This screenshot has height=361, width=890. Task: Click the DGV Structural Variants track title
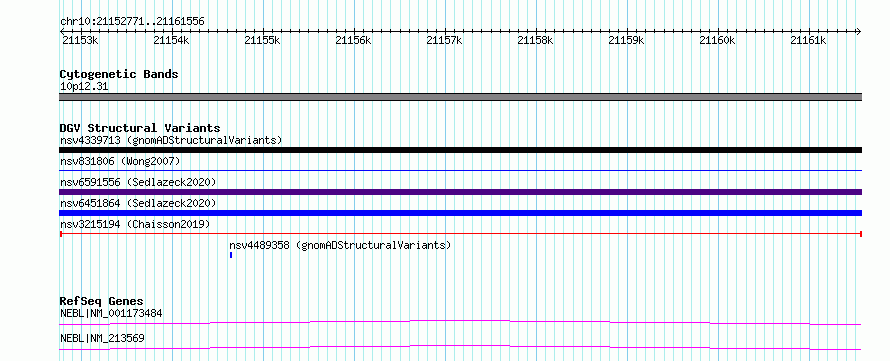point(140,128)
